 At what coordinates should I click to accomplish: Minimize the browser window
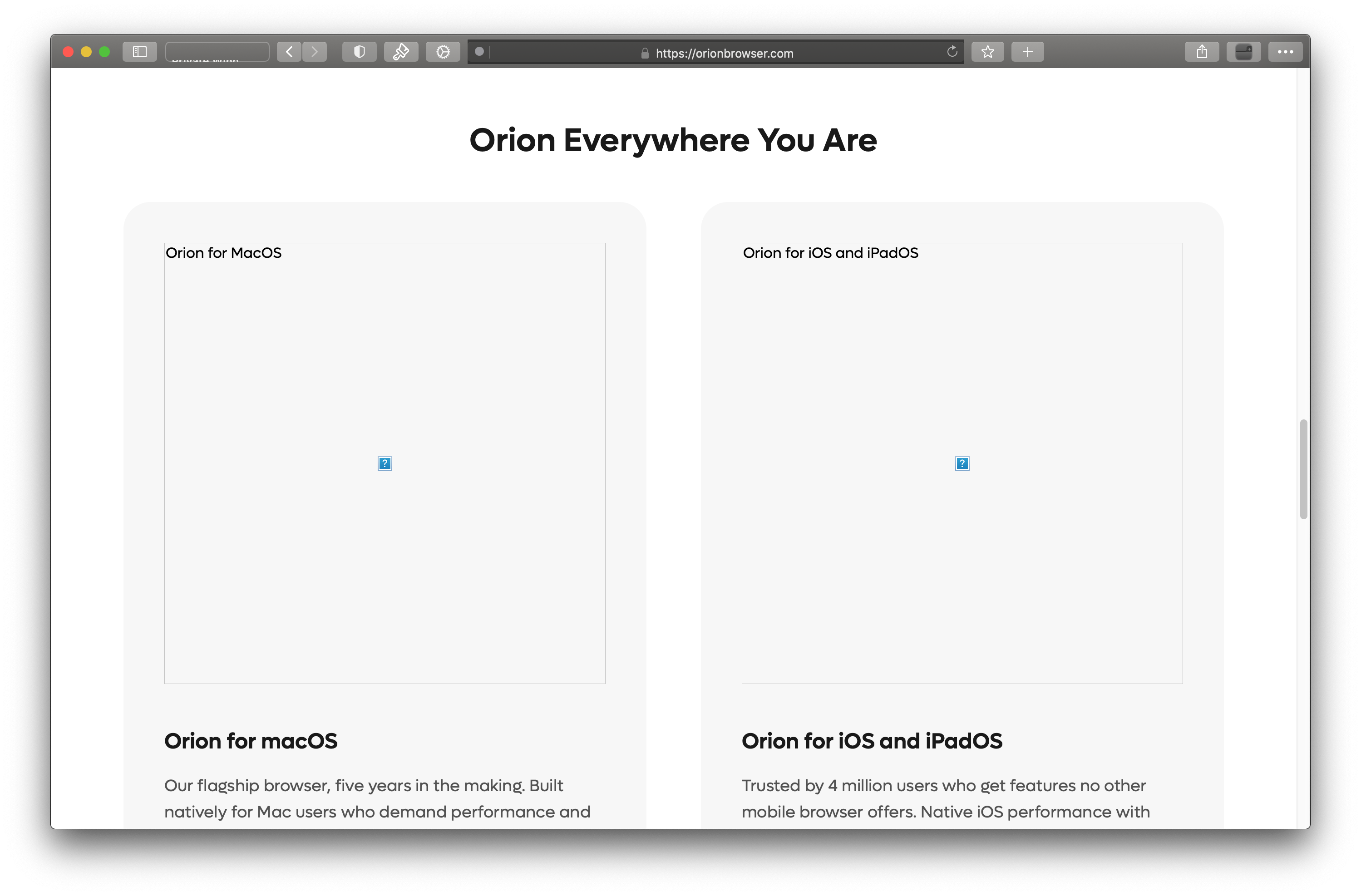coord(86,52)
